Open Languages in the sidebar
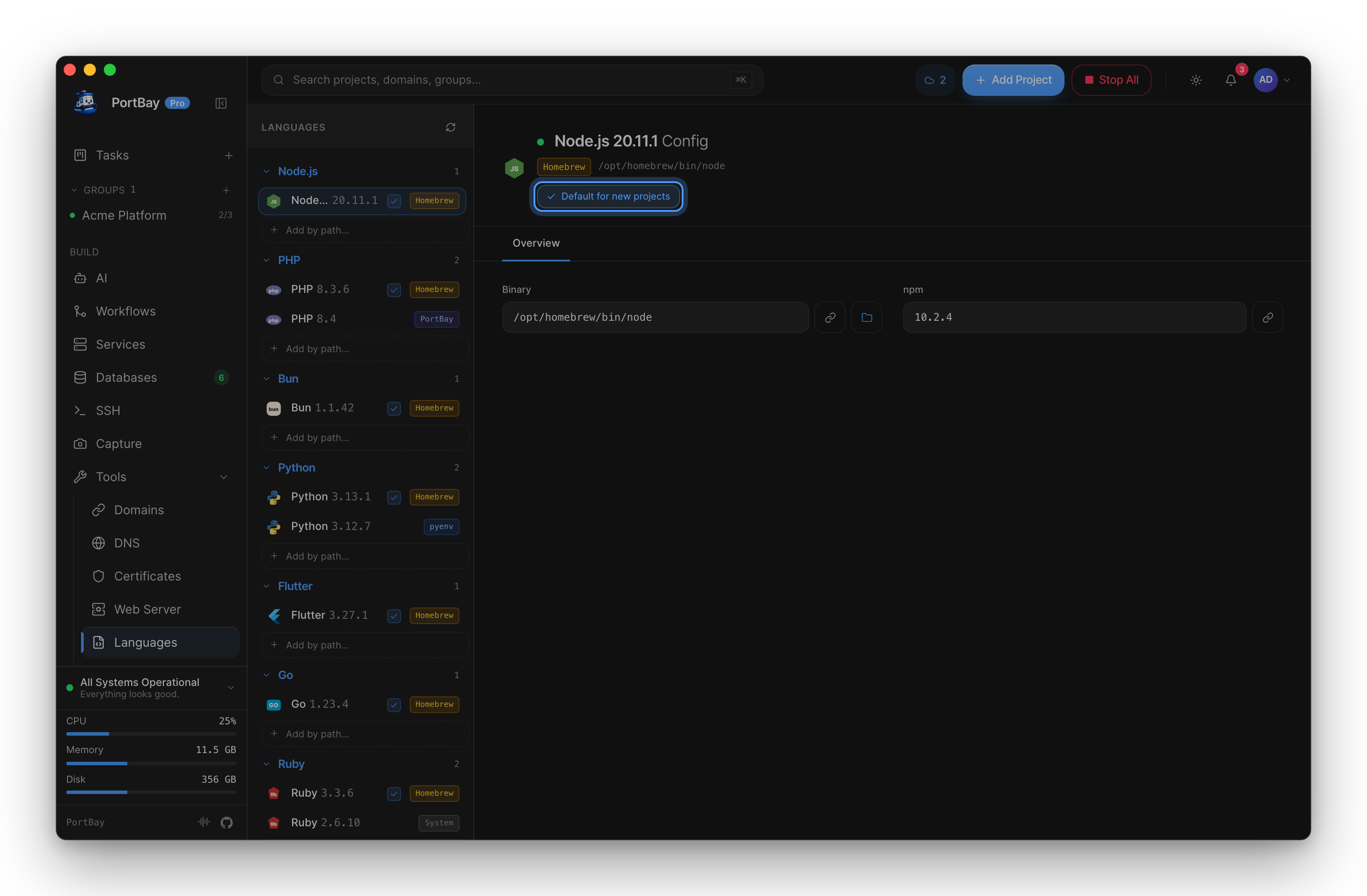 pos(160,643)
